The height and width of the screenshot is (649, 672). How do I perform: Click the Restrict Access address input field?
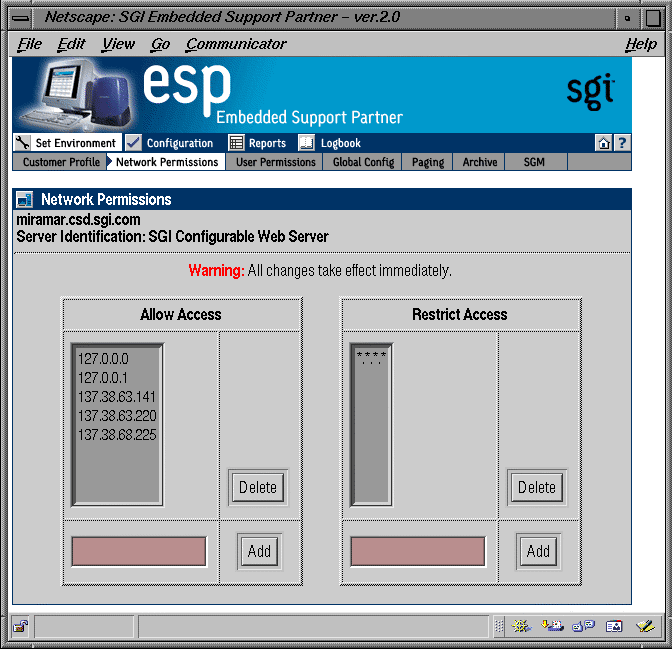tap(417, 552)
